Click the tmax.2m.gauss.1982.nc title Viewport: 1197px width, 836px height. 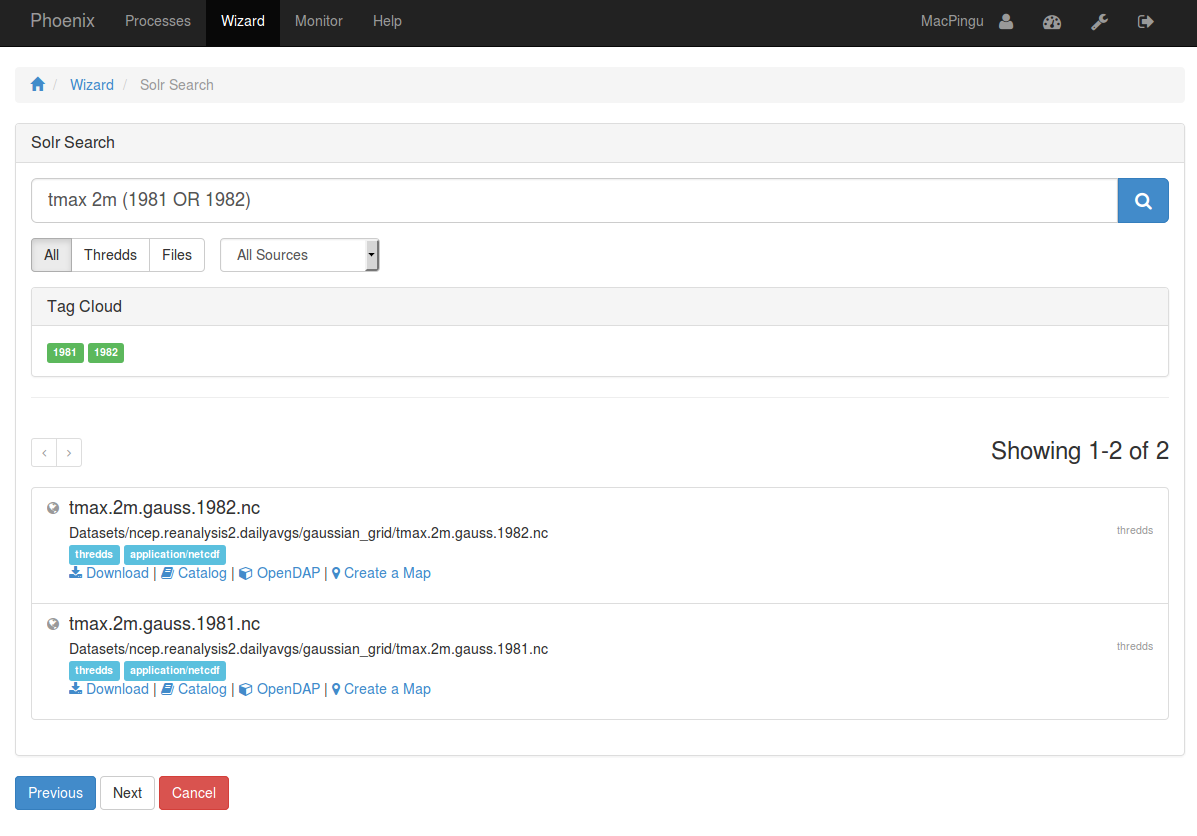(x=164, y=508)
